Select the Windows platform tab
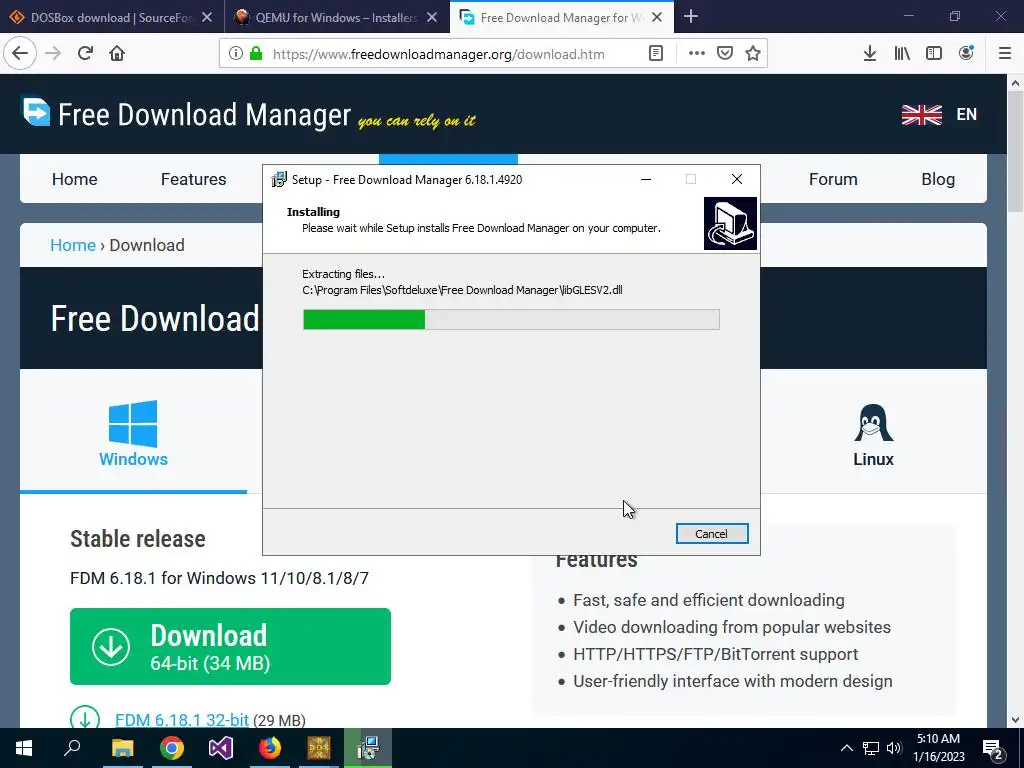 [x=133, y=434]
